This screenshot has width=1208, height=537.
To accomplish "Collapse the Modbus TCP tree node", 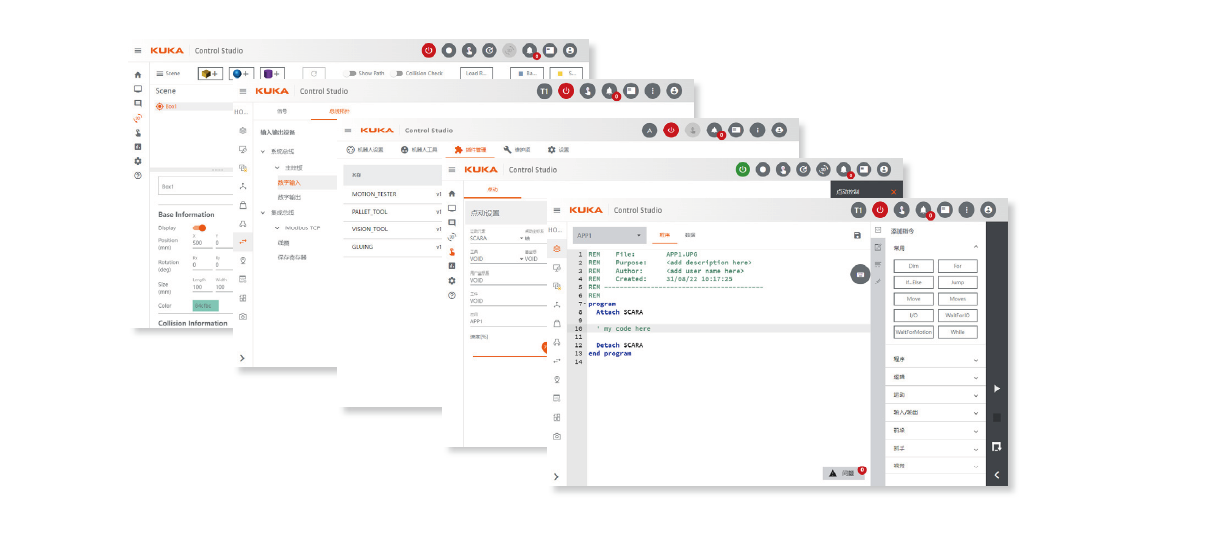I will [x=276, y=227].
